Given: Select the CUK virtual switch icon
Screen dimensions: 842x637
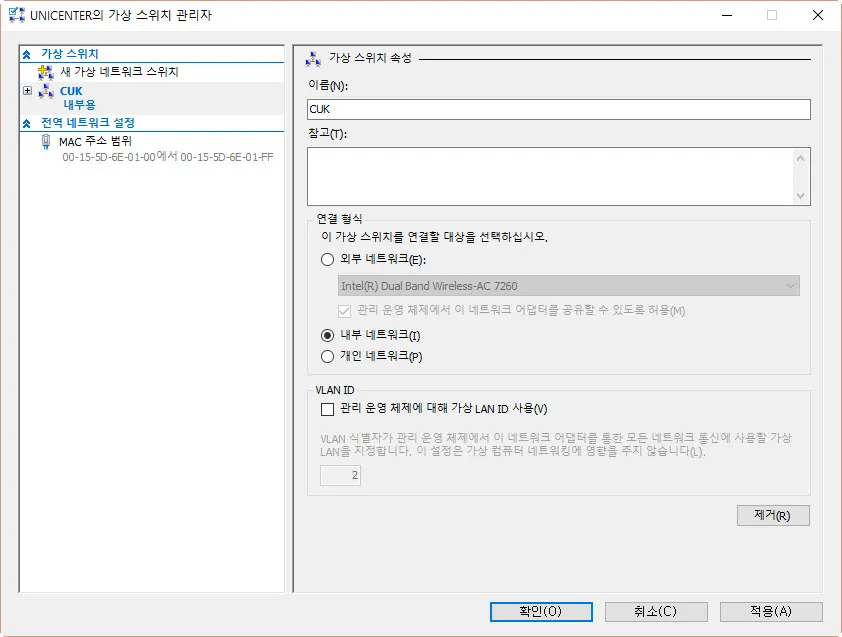Looking at the screenshot, I should pos(44,91).
